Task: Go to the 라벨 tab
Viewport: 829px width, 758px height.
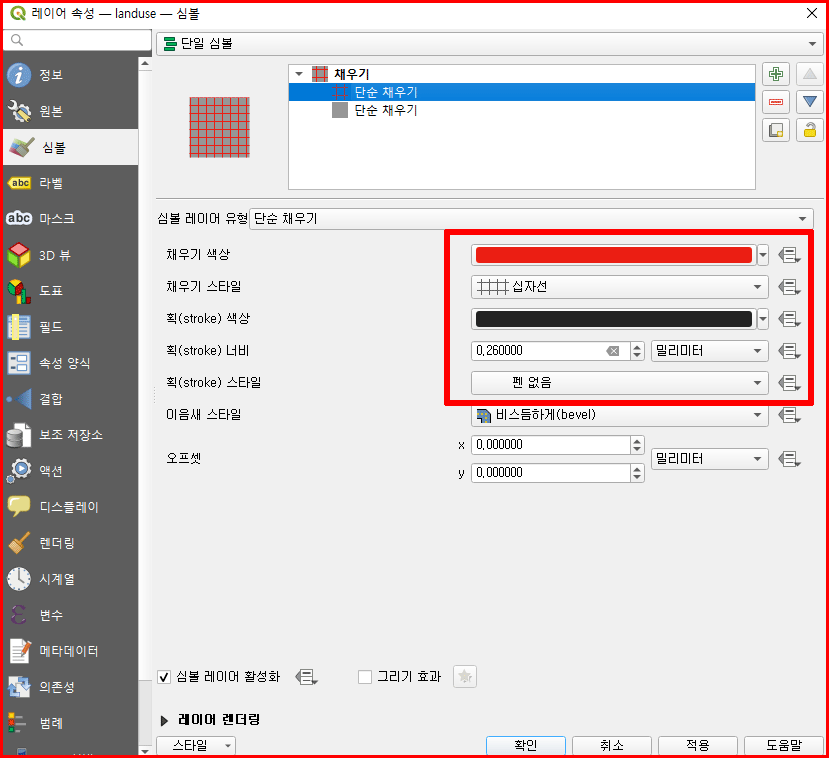Action: (x=70, y=183)
